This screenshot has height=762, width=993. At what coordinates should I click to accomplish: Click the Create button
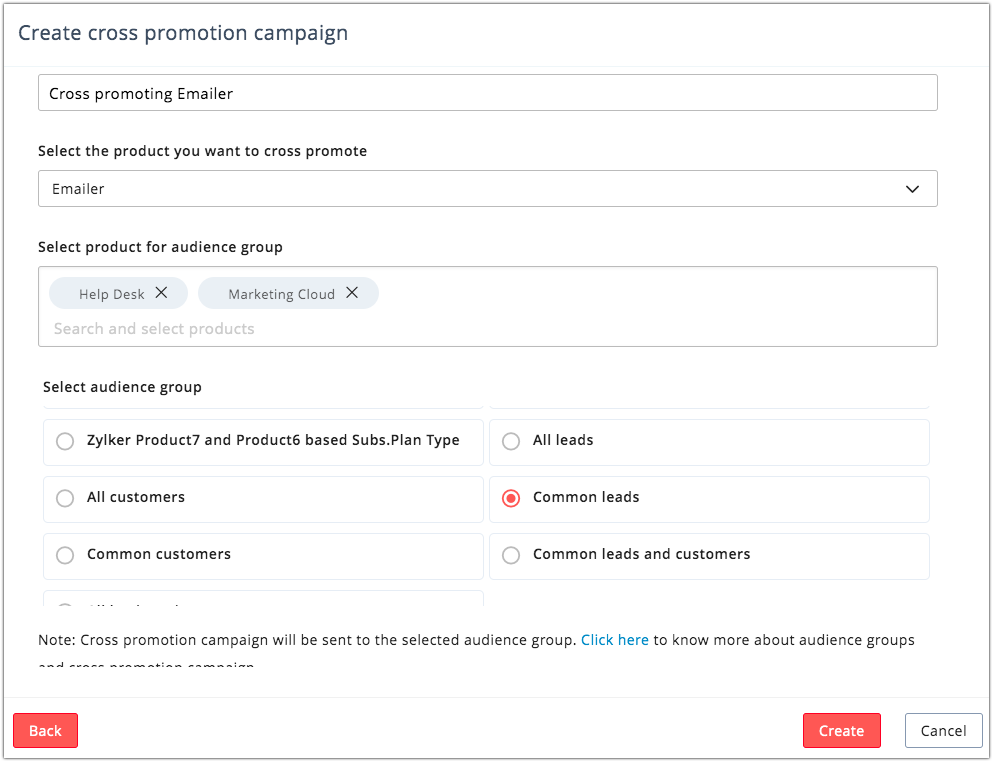pyautogui.click(x=841, y=731)
